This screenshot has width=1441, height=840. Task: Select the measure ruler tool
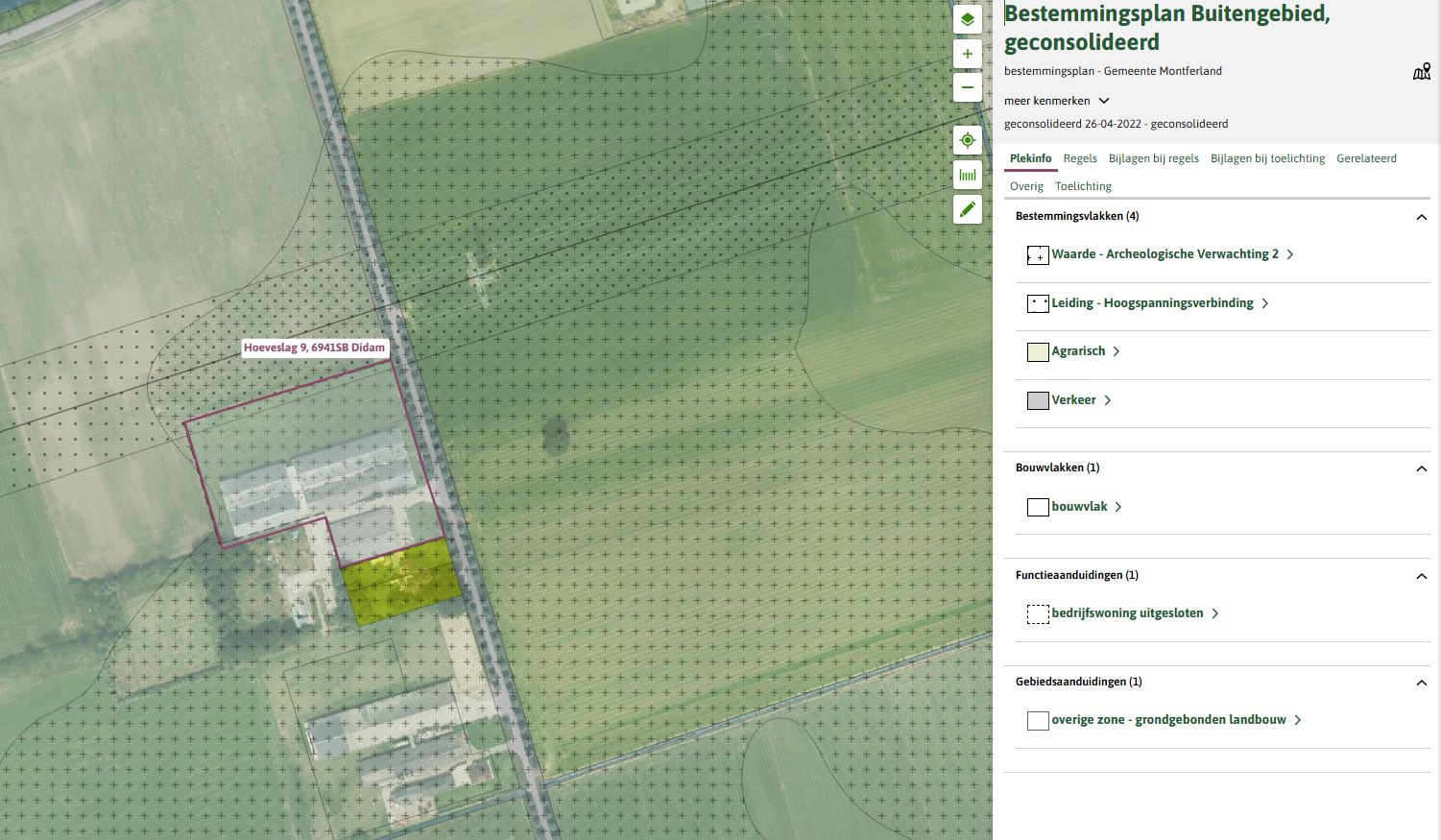pyautogui.click(x=967, y=175)
